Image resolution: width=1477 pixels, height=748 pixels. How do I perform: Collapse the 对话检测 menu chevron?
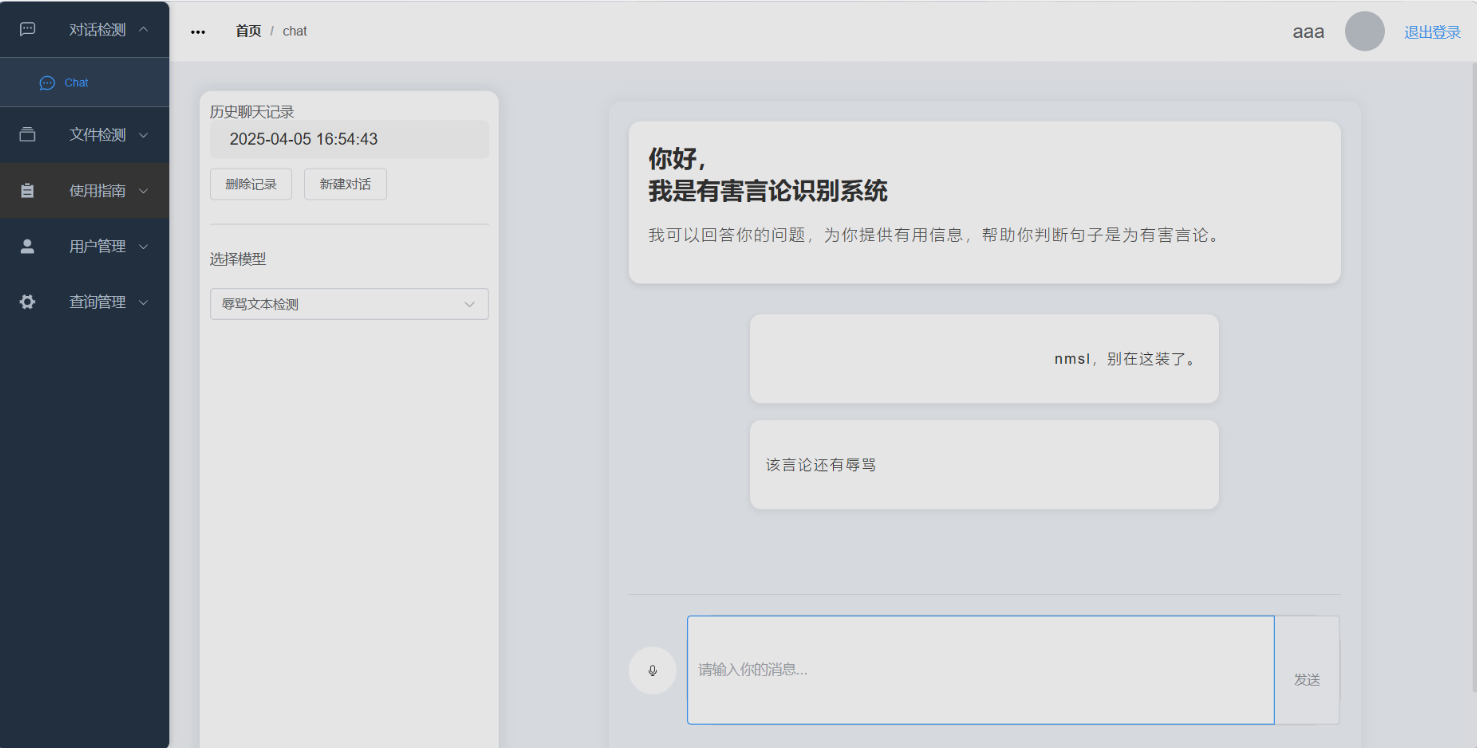pyautogui.click(x=143, y=29)
